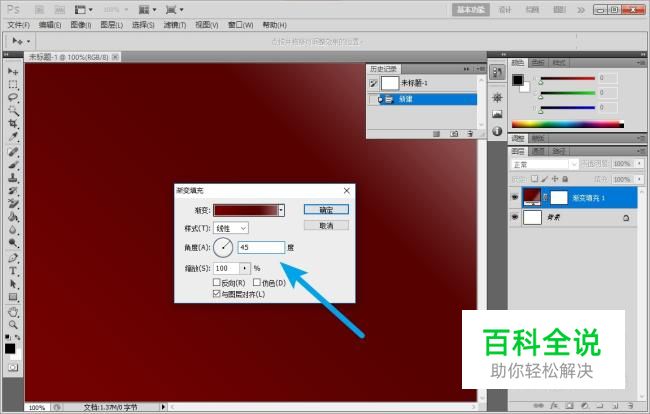Click the gradient preview bar in the dialog

(x=246, y=210)
